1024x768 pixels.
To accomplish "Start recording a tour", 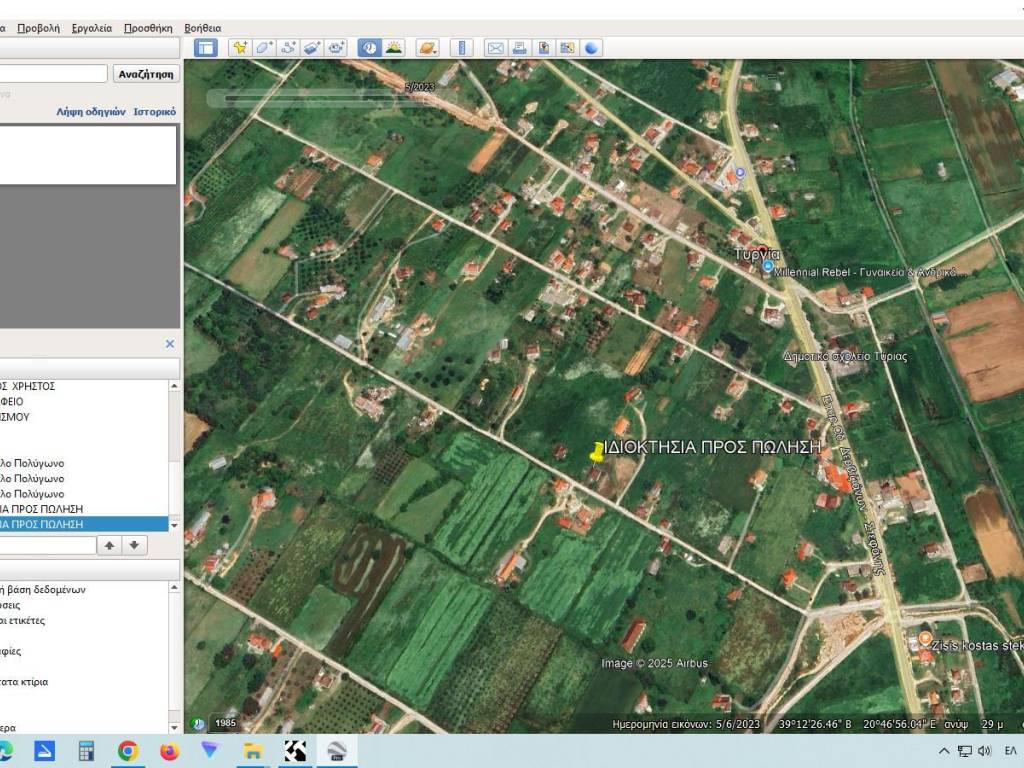I will [x=337, y=47].
